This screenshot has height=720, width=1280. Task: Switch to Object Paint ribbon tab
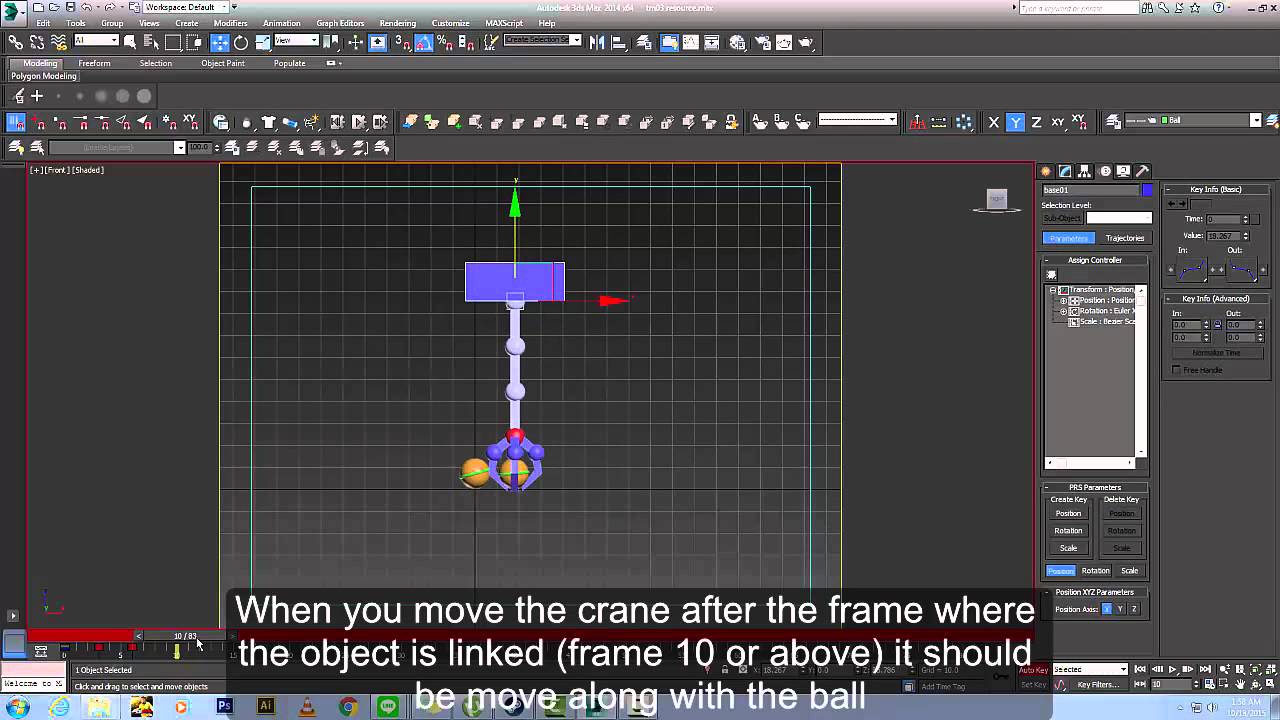click(x=222, y=63)
